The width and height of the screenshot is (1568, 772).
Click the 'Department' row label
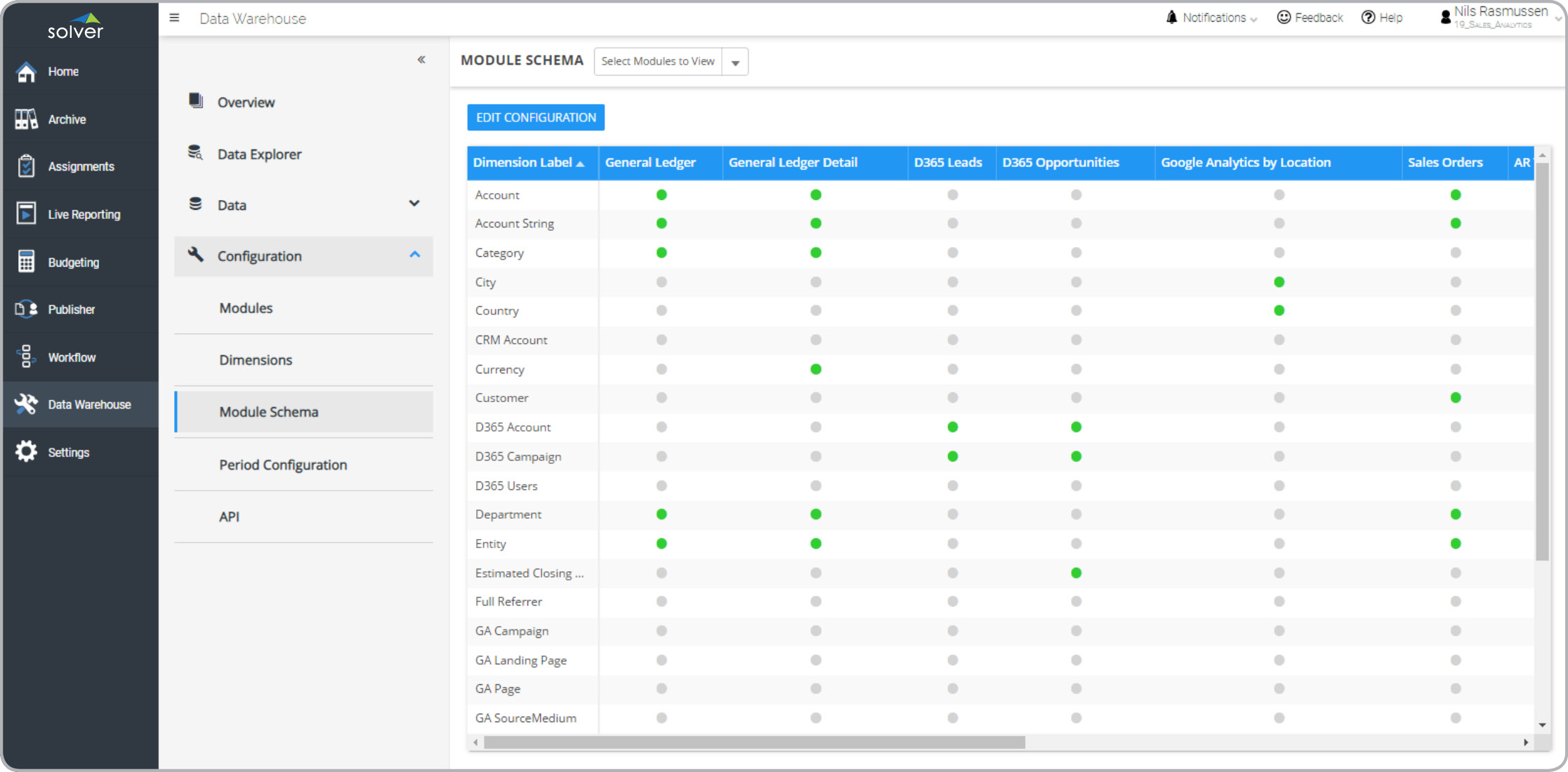[508, 514]
